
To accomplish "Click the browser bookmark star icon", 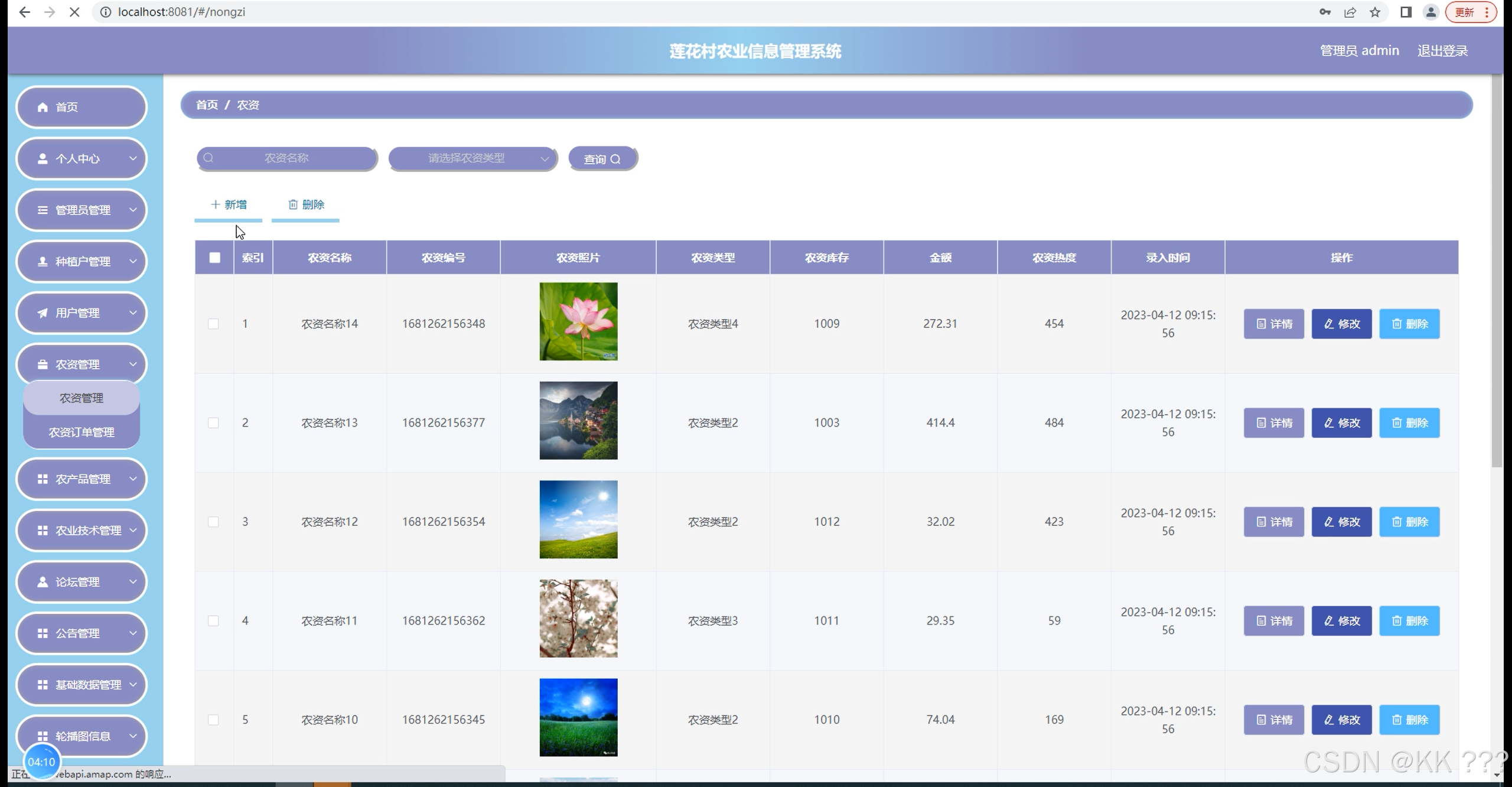I will (x=1375, y=12).
